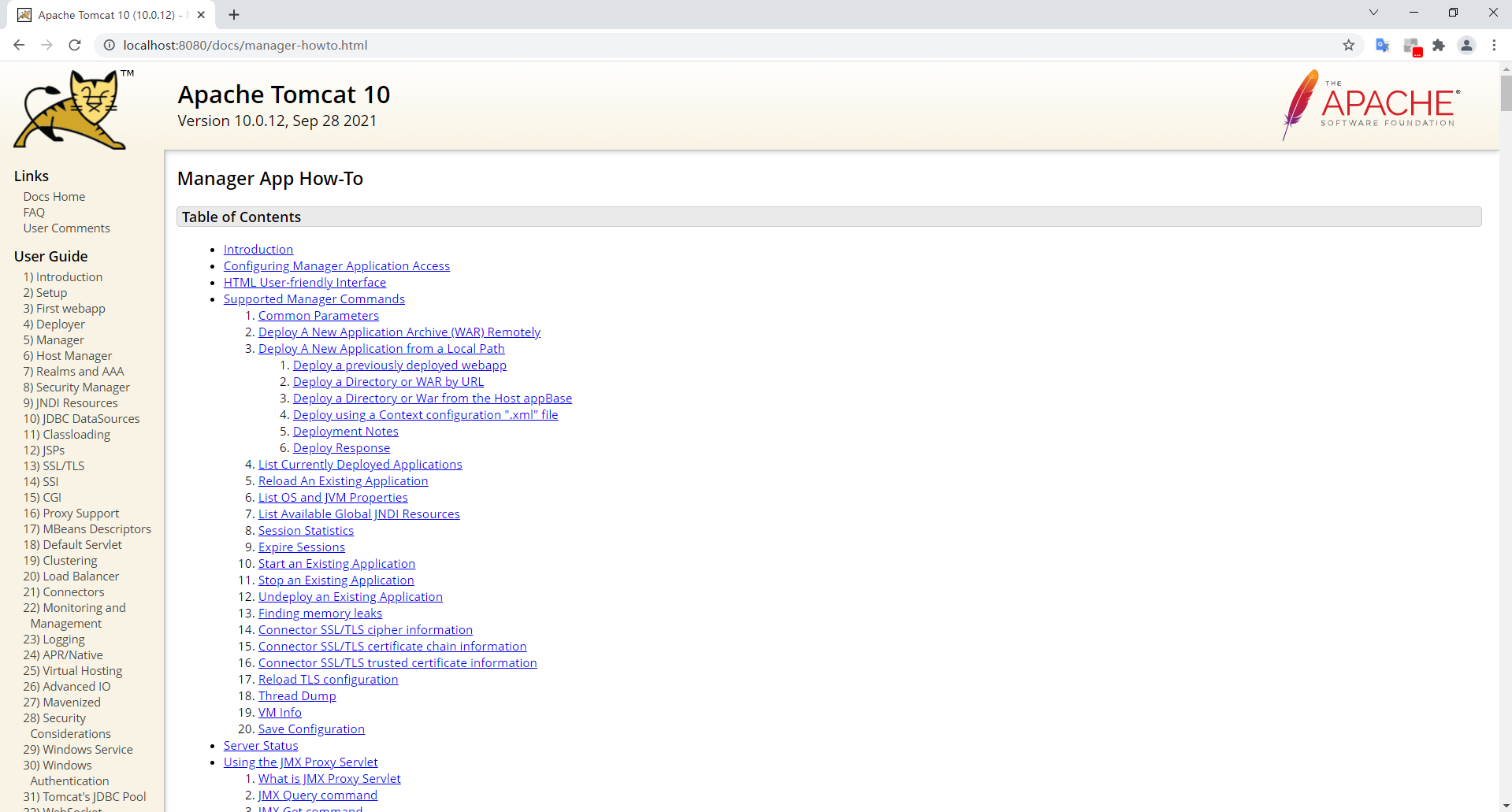Viewport: 1512px width, 812px height.
Task: Open 7) Realms and AAA guide
Action: 73,372
